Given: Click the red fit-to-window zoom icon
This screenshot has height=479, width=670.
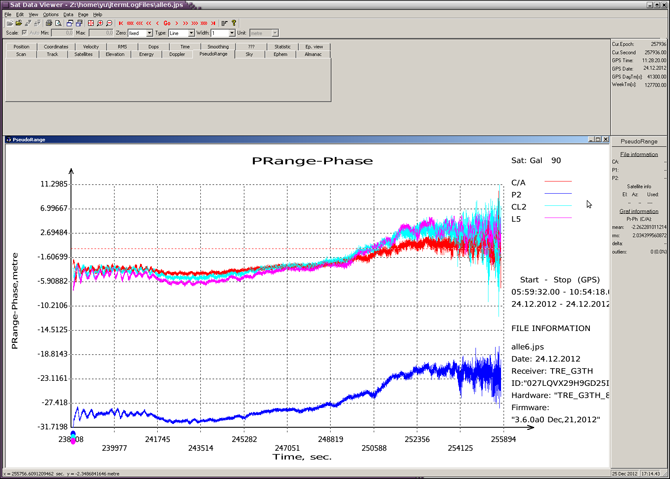Looking at the screenshot, I should [x=91, y=23].
